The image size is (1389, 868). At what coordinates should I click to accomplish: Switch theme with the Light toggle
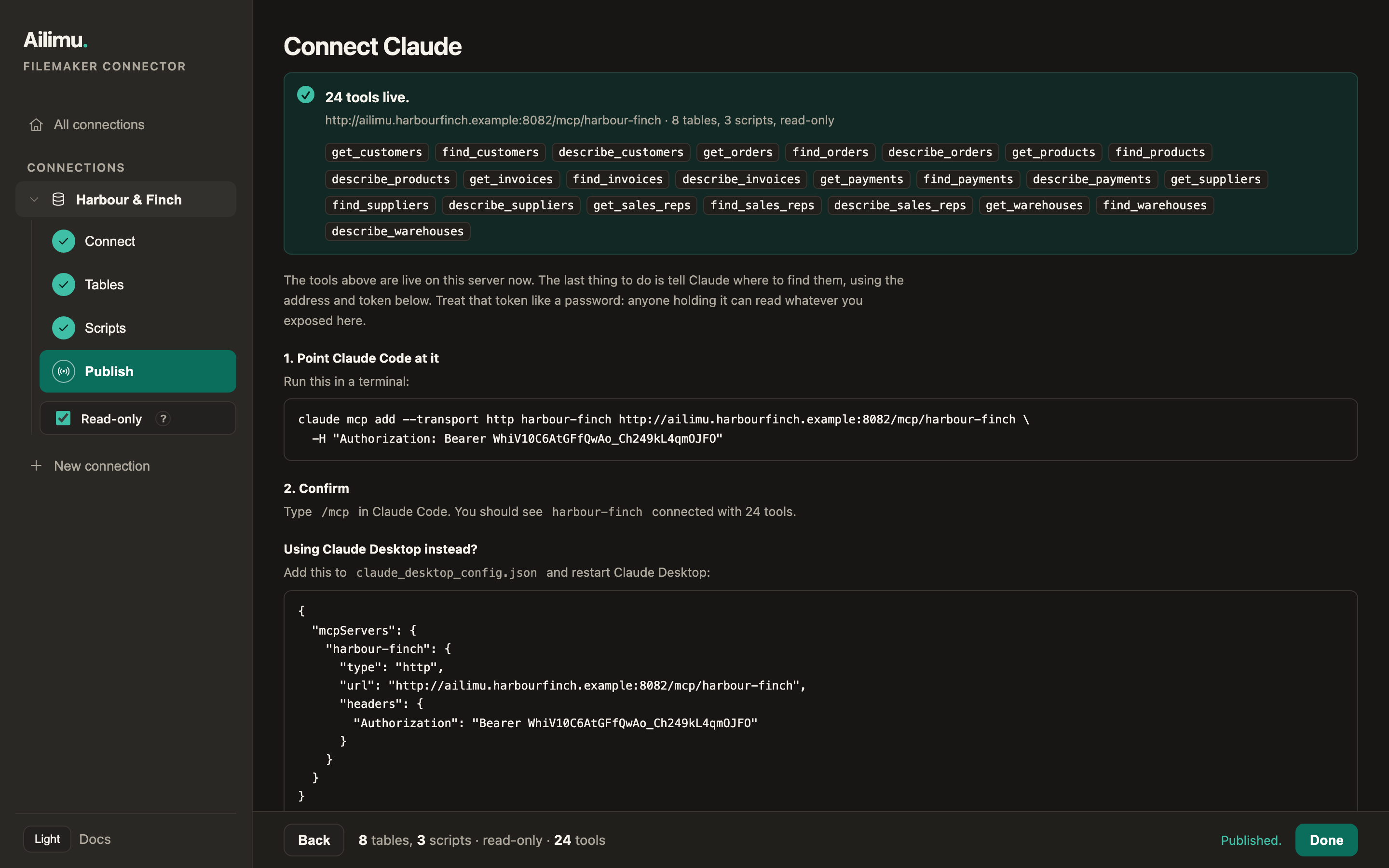pyautogui.click(x=47, y=839)
